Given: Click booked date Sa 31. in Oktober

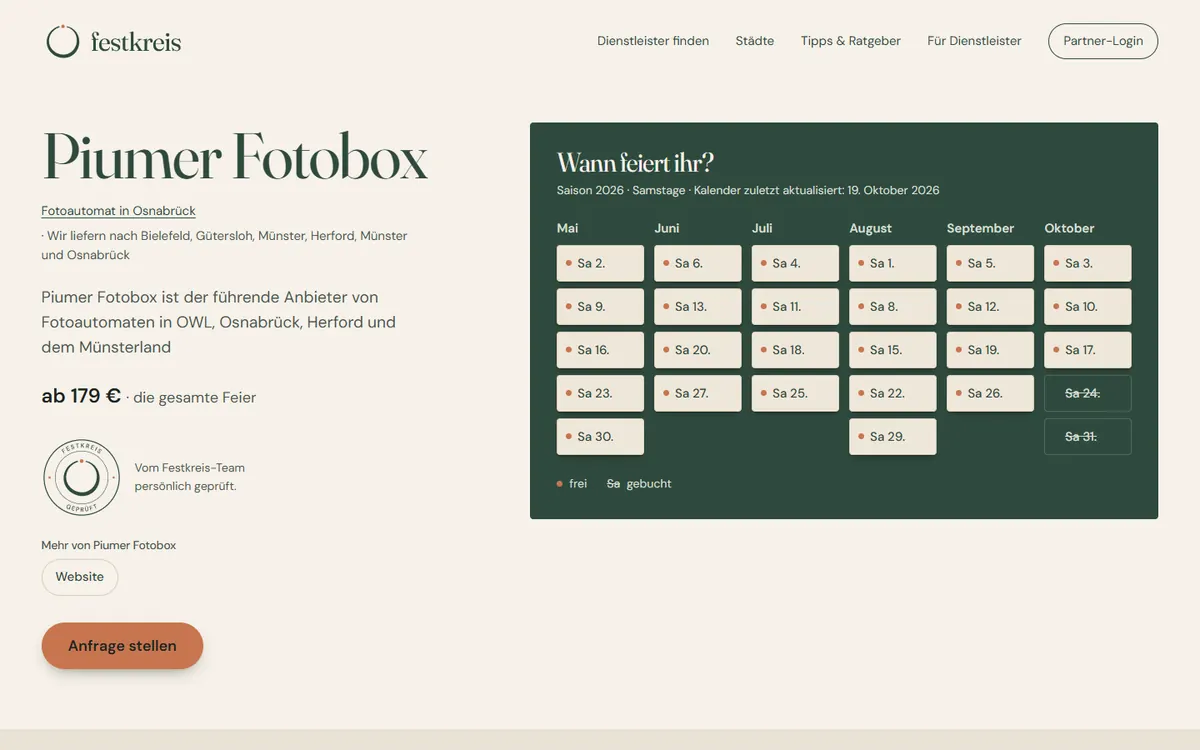Looking at the screenshot, I should click(1088, 437).
